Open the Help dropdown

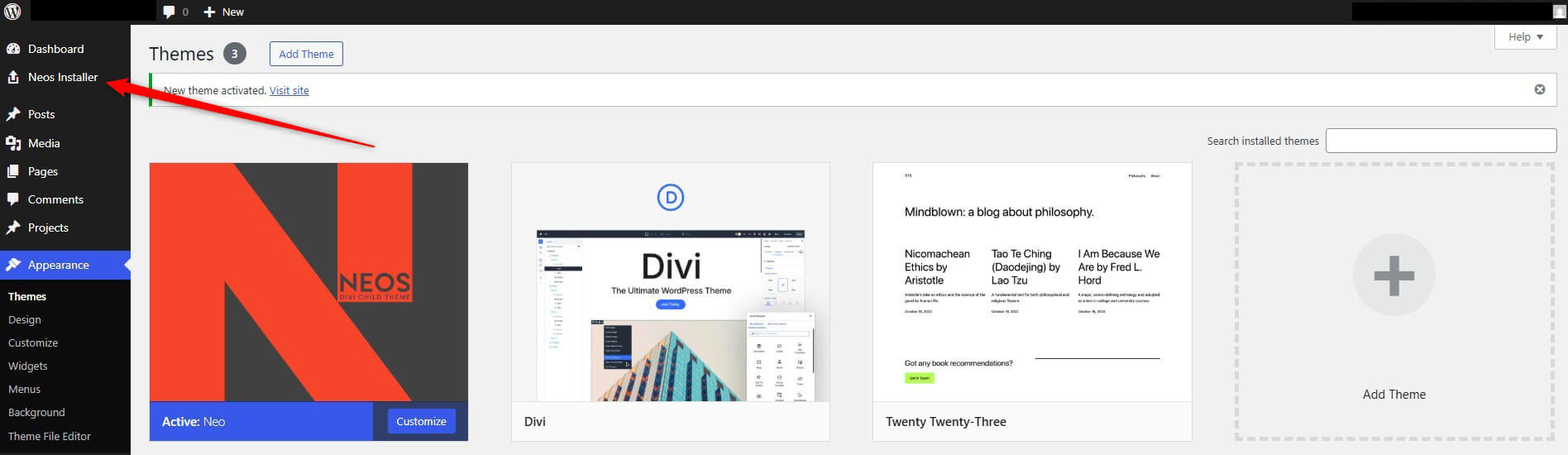1526,36
